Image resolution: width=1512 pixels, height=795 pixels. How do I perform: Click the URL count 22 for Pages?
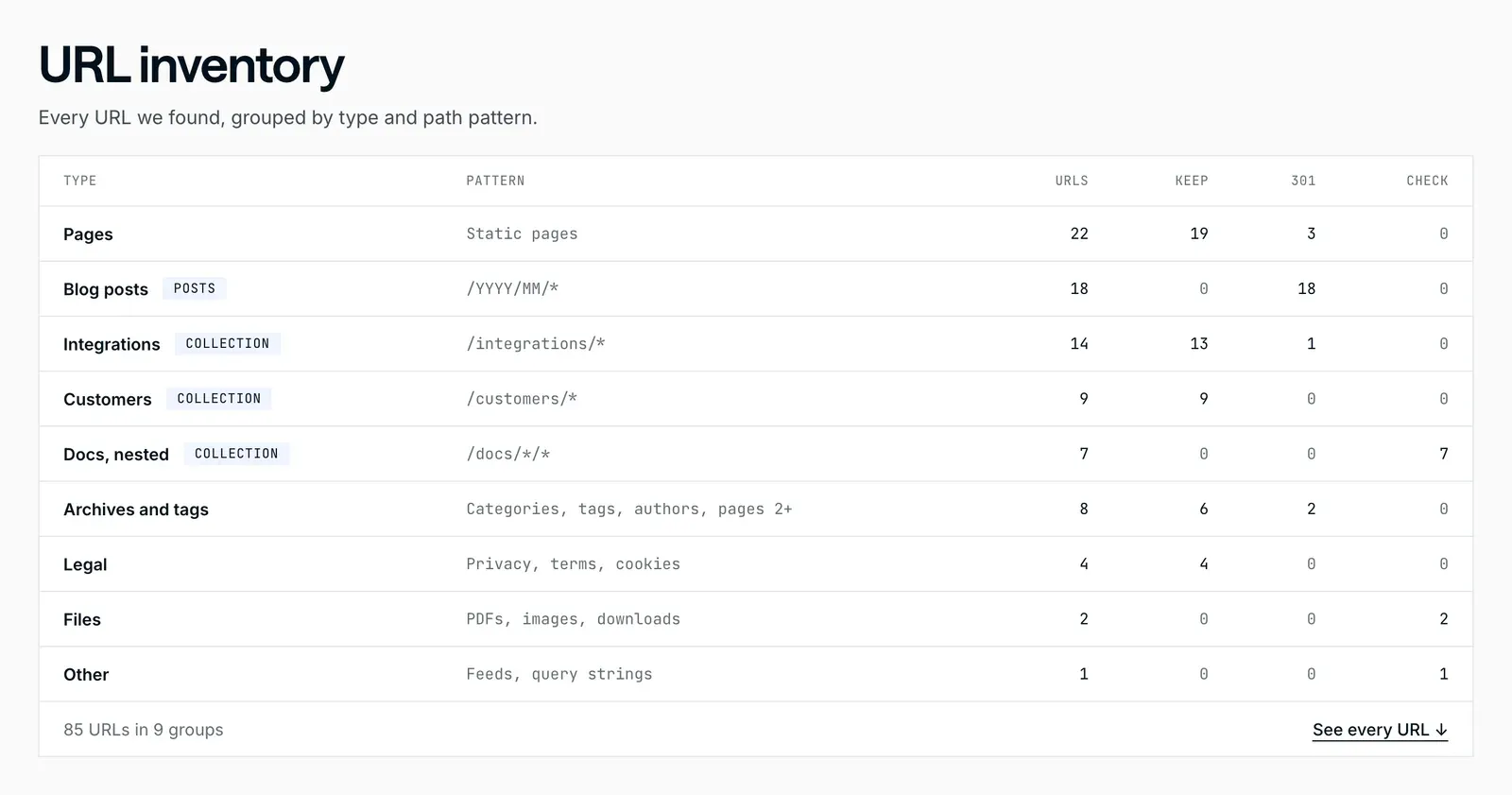click(x=1079, y=233)
